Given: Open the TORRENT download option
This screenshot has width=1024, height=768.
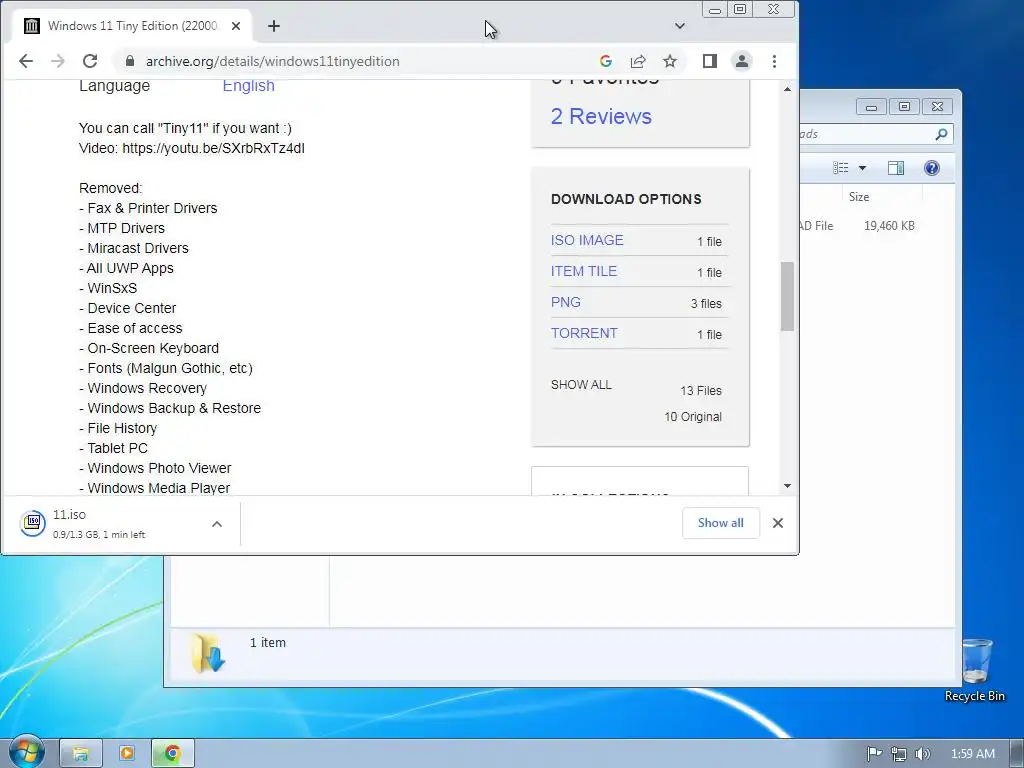Looking at the screenshot, I should 584,333.
